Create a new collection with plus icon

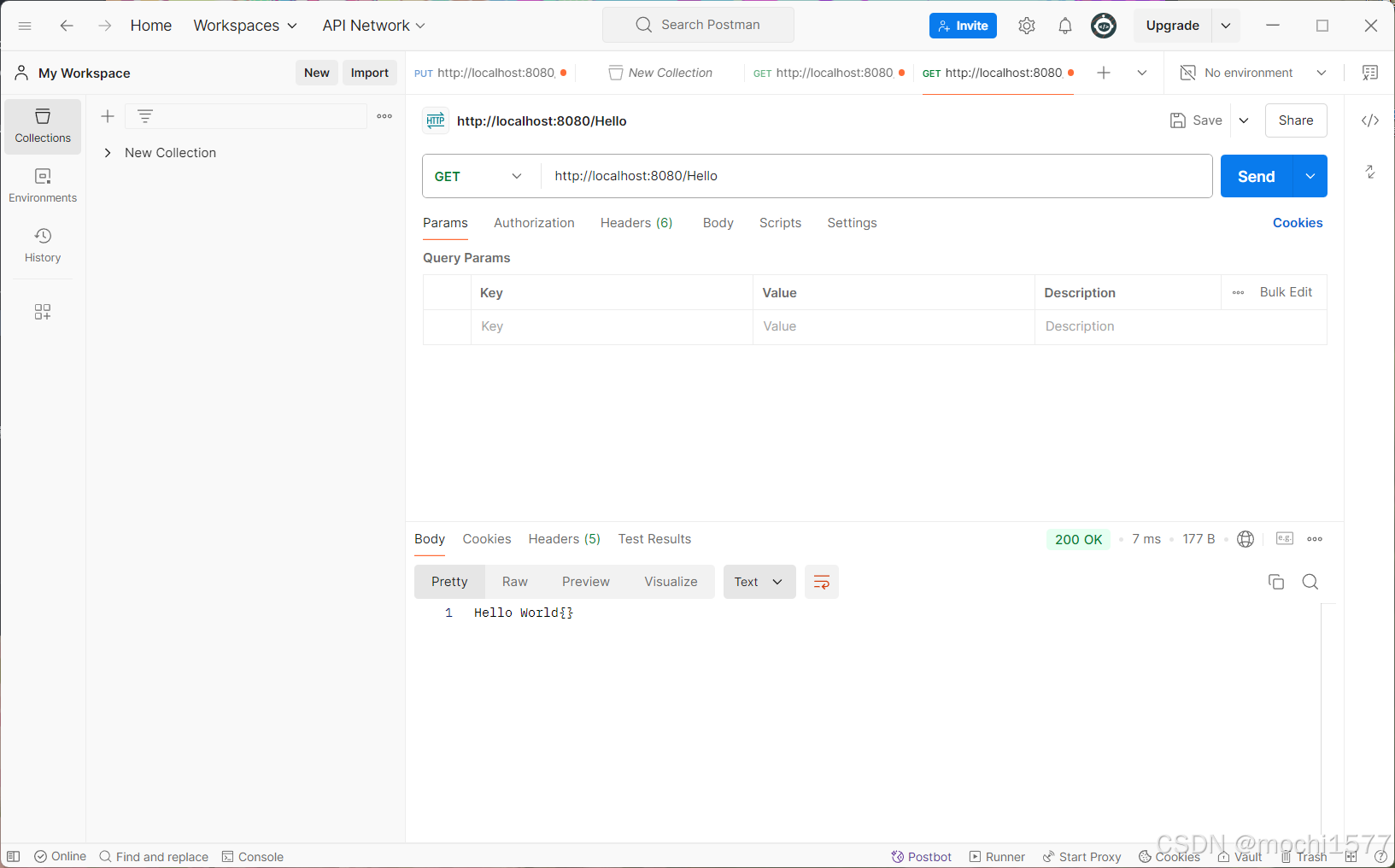tap(108, 116)
